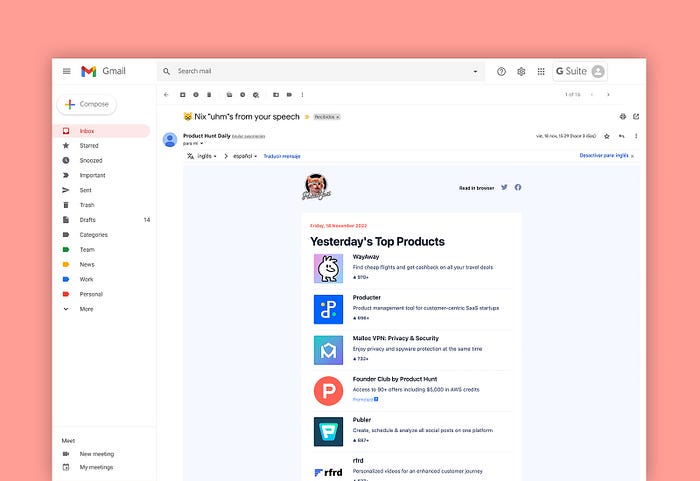
Task: Click the unsubscribe link beside sender name
Action: [x=249, y=136]
